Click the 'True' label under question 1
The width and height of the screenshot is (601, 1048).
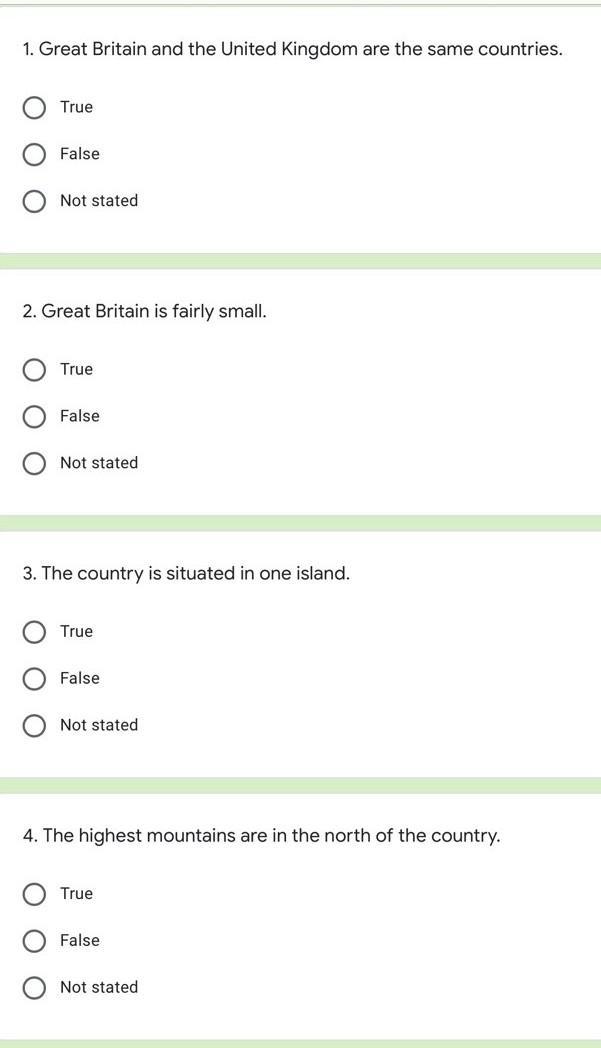(x=76, y=107)
